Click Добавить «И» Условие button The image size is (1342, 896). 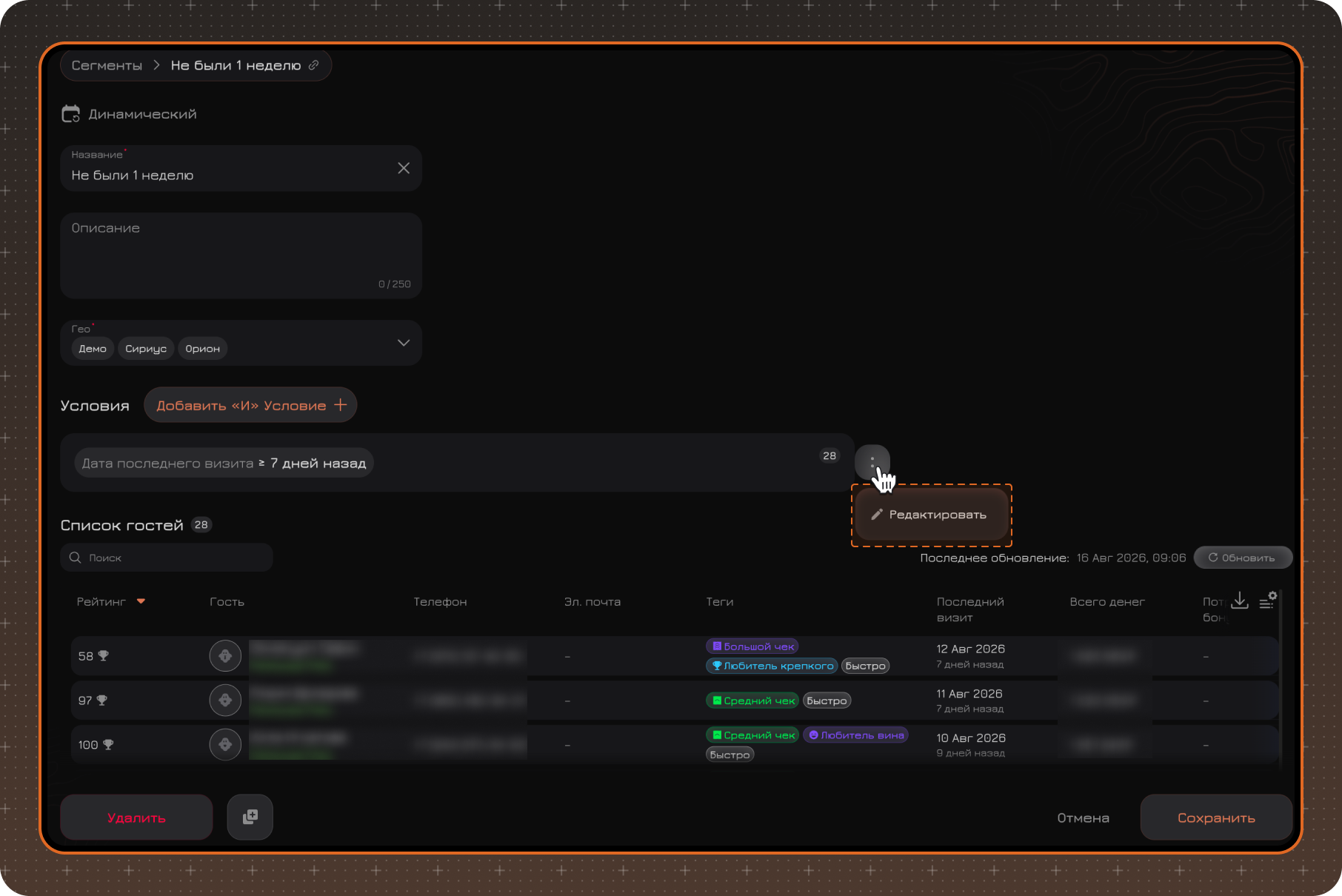(250, 405)
